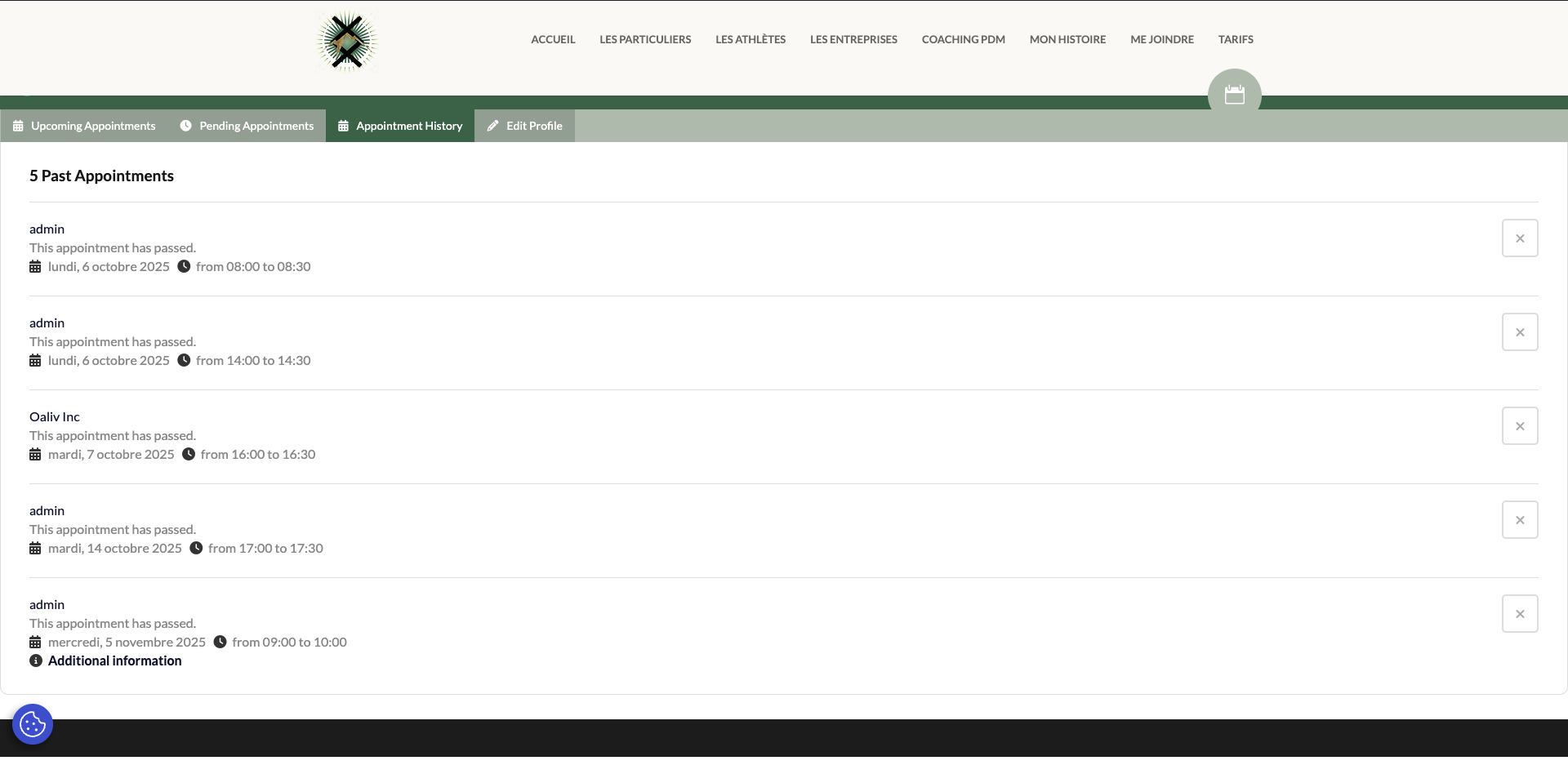Click calendar icon in Appointment History tab
Viewport: 1568px width, 774px height.
pos(343,126)
